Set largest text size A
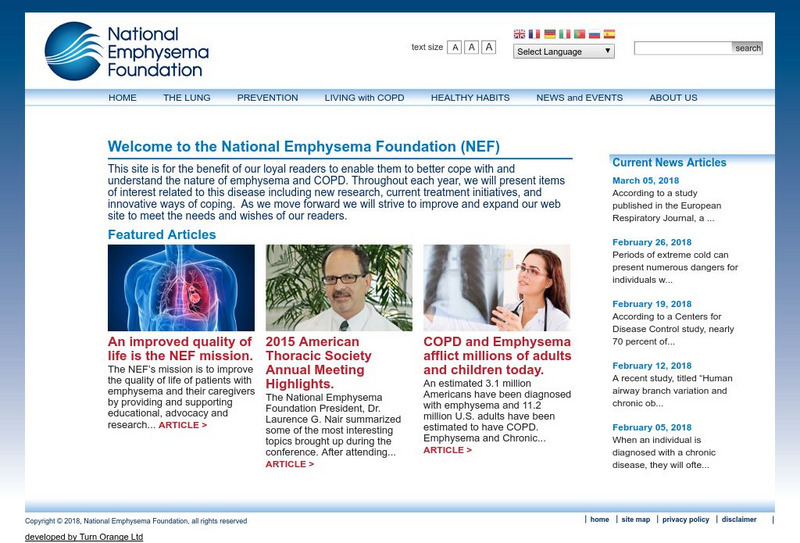Image resolution: width=800 pixels, height=543 pixels. click(489, 47)
